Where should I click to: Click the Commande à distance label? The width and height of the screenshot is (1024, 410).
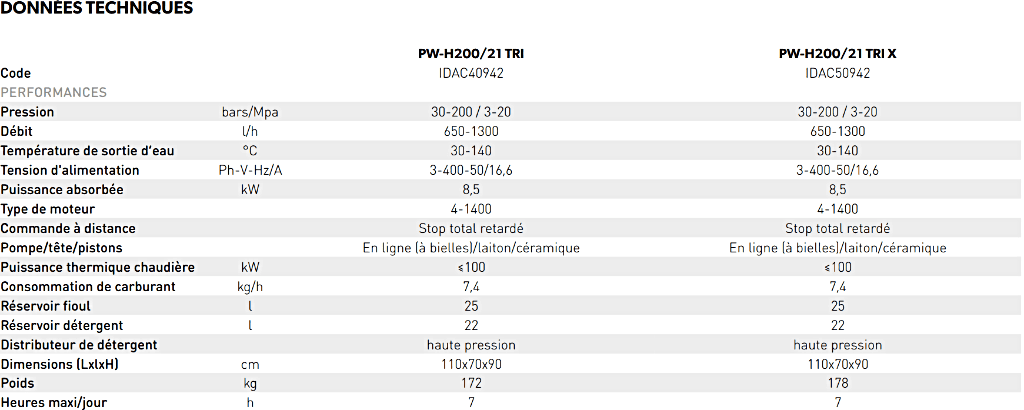tap(68, 228)
